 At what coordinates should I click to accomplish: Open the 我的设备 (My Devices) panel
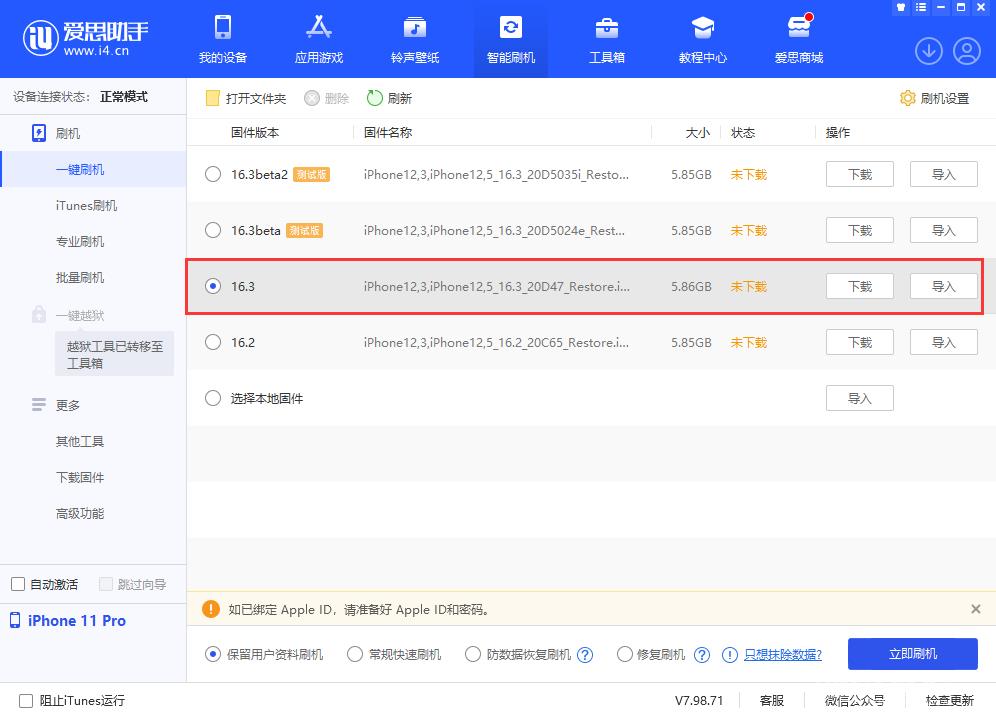point(222,38)
